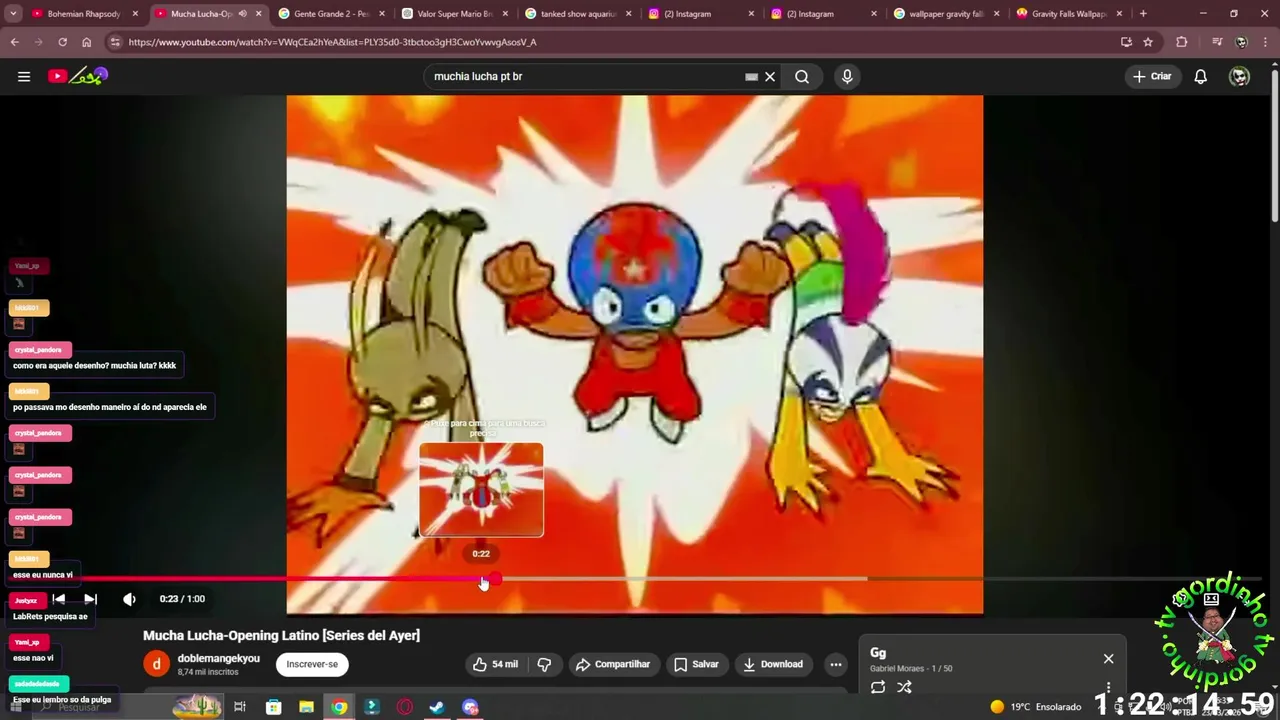Viewport: 1280px width, 720px height.
Task: Open the YouTube notifications bell
Action: click(x=1201, y=76)
